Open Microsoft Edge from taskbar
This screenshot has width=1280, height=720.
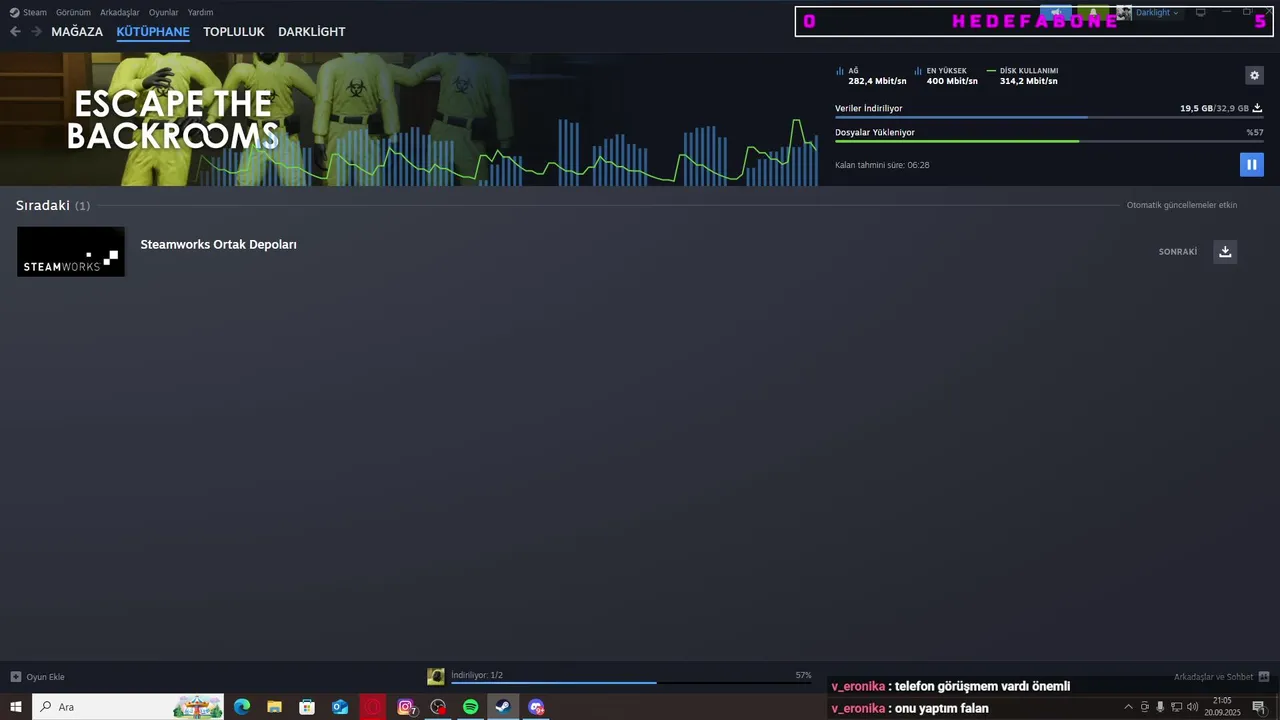242,707
